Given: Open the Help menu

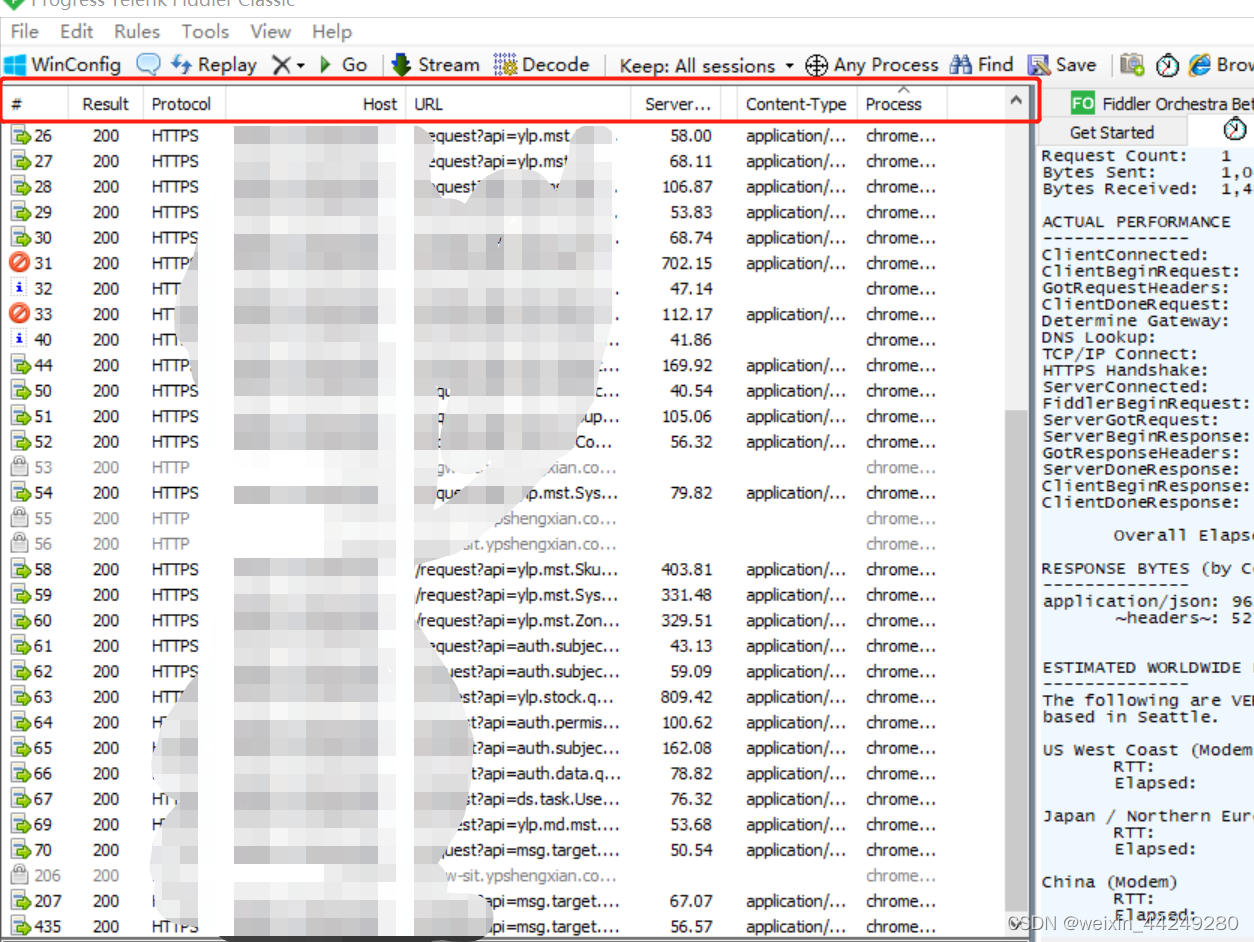Looking at the screenshot, I should tap(332, 32).
